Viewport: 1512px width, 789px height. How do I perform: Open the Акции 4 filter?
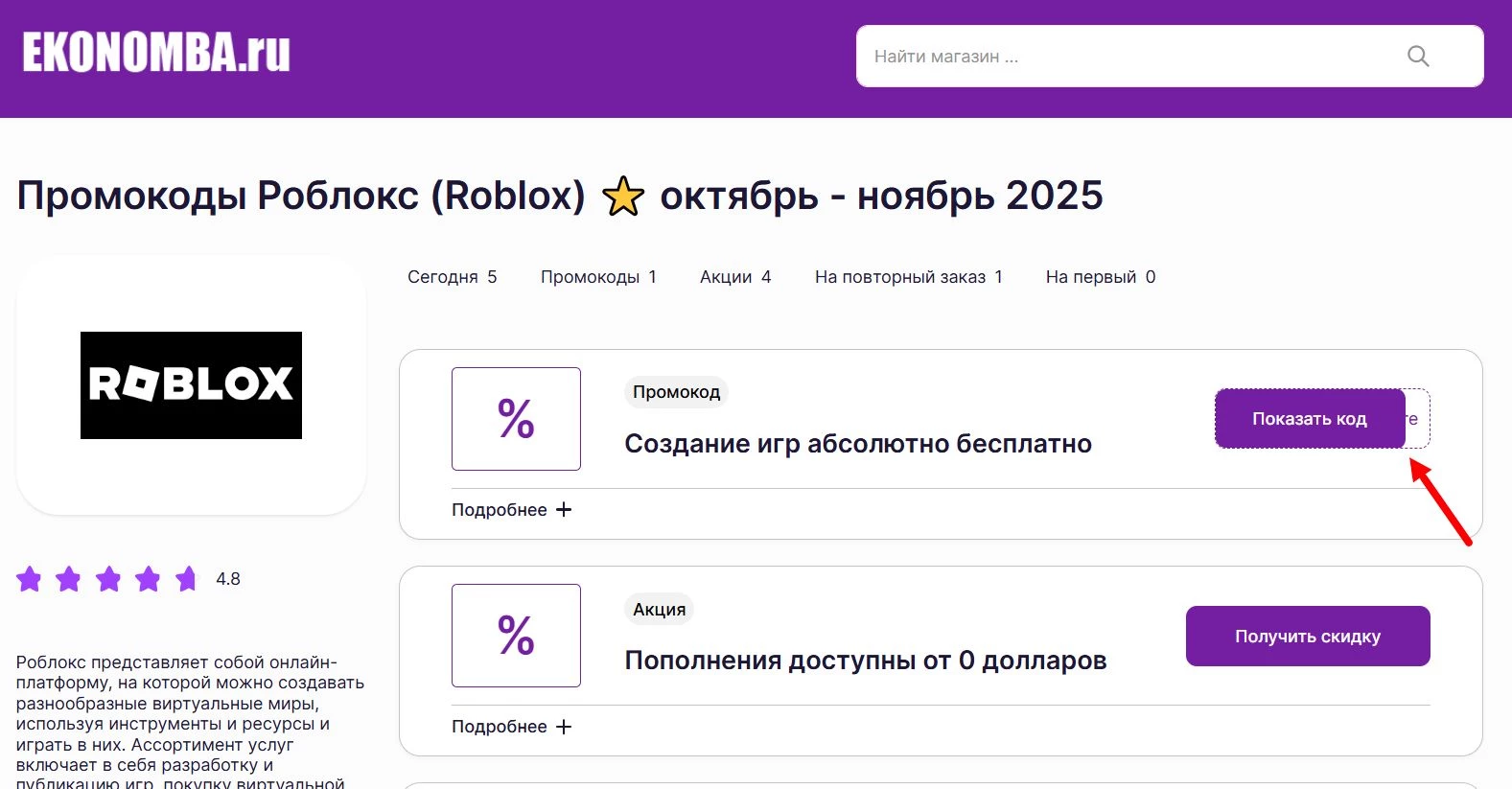pyautogui.click(x=735, y=276)
